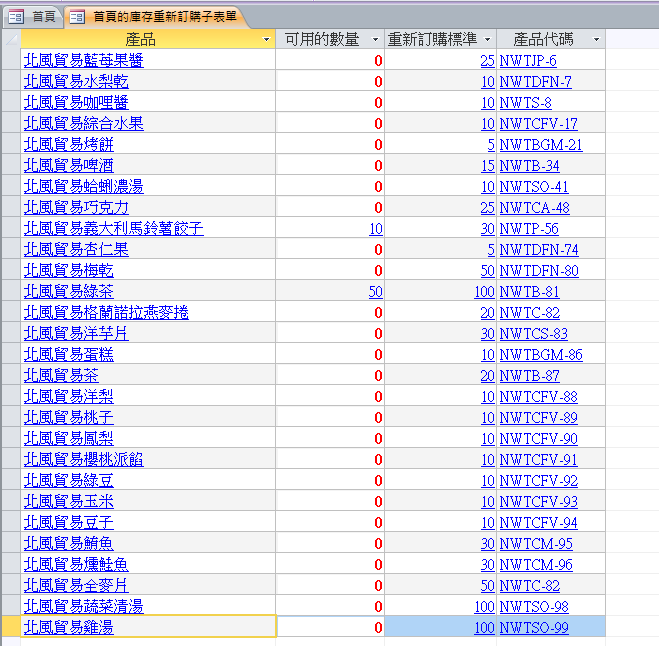Click the form icon on 首頁的庫存重新訂購子表單 tab
Image resolution: width=659 pixels, height=646 pixels.
[77, 17]
